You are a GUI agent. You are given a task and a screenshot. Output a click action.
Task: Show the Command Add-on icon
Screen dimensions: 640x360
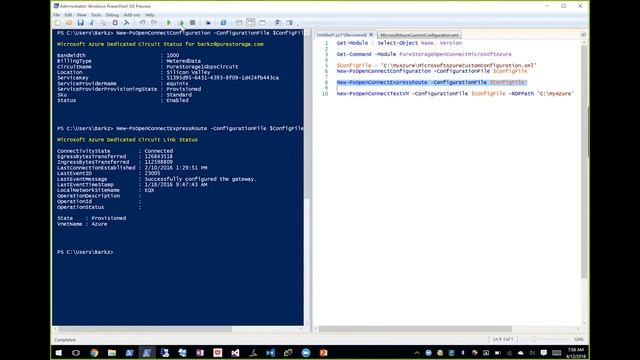289,23
